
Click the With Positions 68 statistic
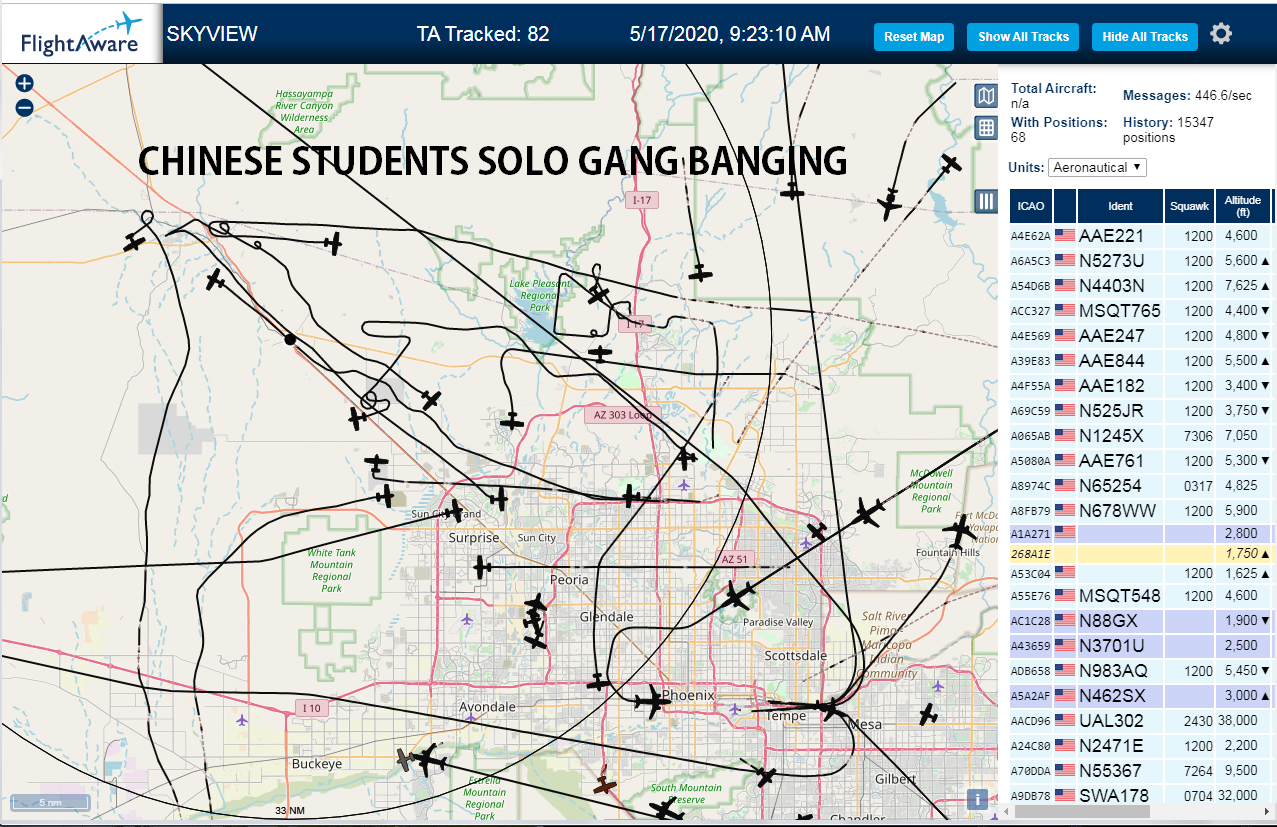click(1058, 129)
